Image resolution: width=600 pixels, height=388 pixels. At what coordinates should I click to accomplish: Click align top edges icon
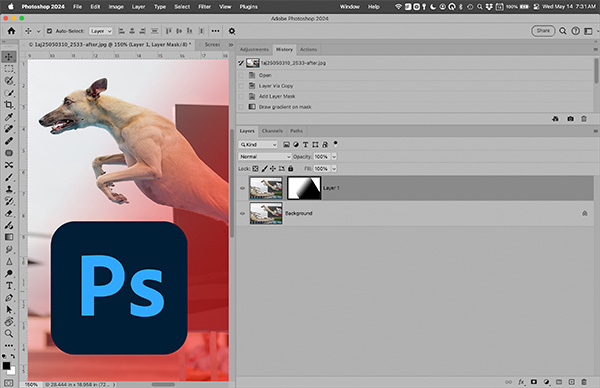(168, 31)
